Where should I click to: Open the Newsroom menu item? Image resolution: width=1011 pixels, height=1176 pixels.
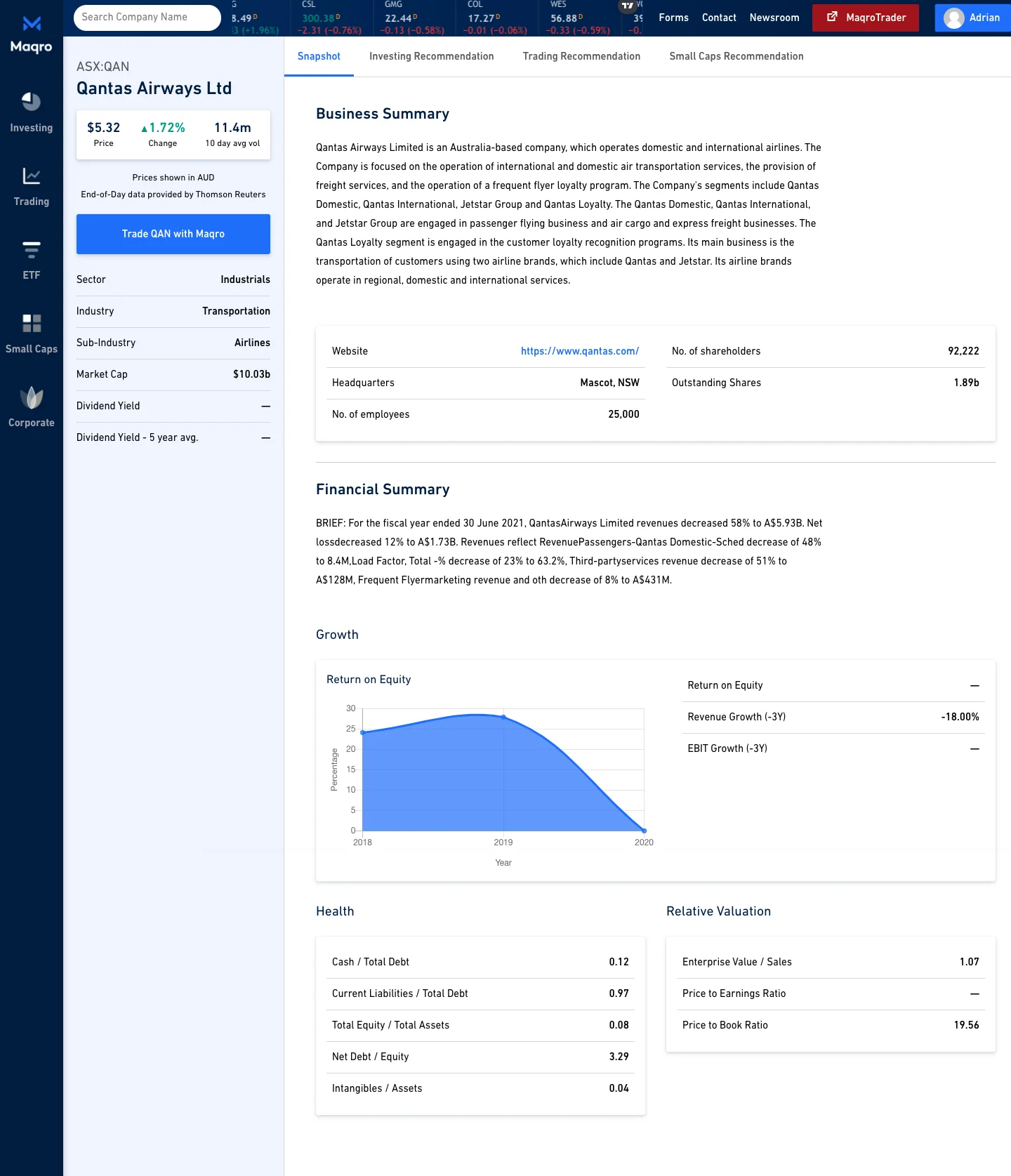pos(774,18)
